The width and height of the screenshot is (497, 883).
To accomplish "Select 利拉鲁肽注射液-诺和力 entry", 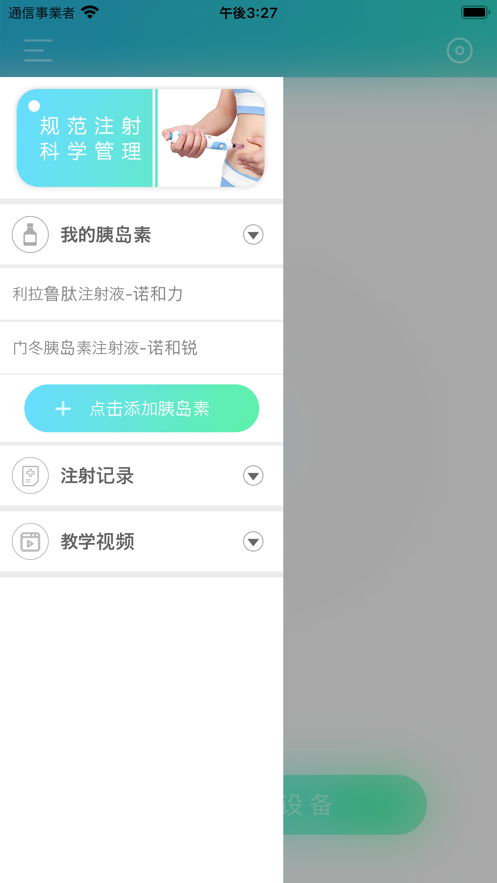I will 141,294.
